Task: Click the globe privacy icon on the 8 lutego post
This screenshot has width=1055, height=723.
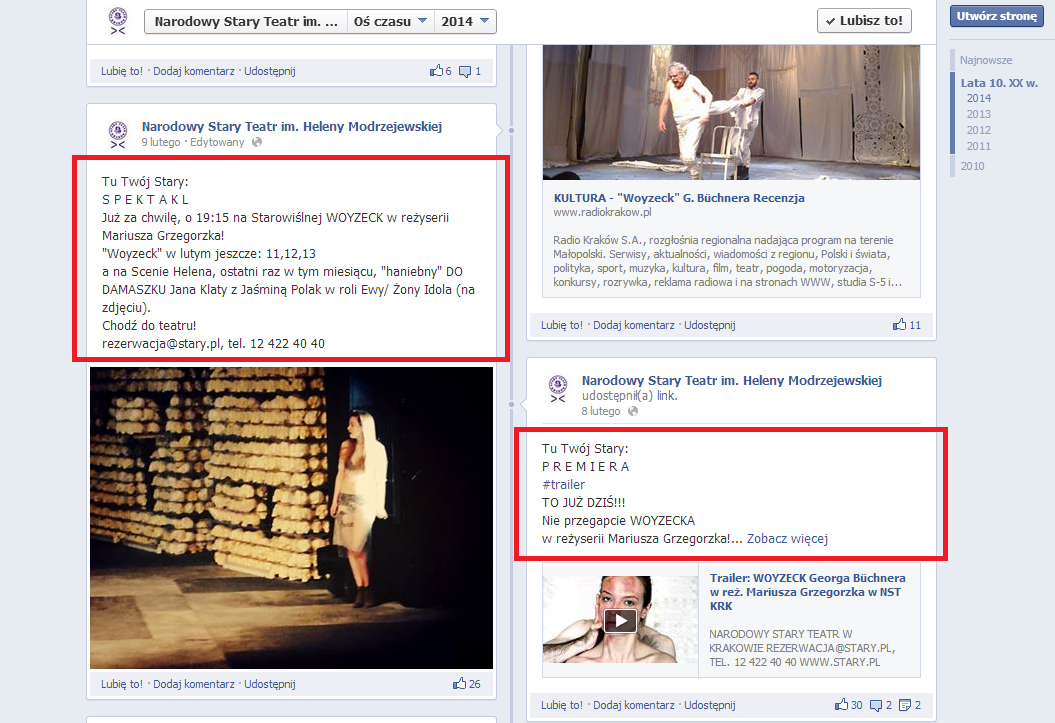Action: [x=632, y=411]
